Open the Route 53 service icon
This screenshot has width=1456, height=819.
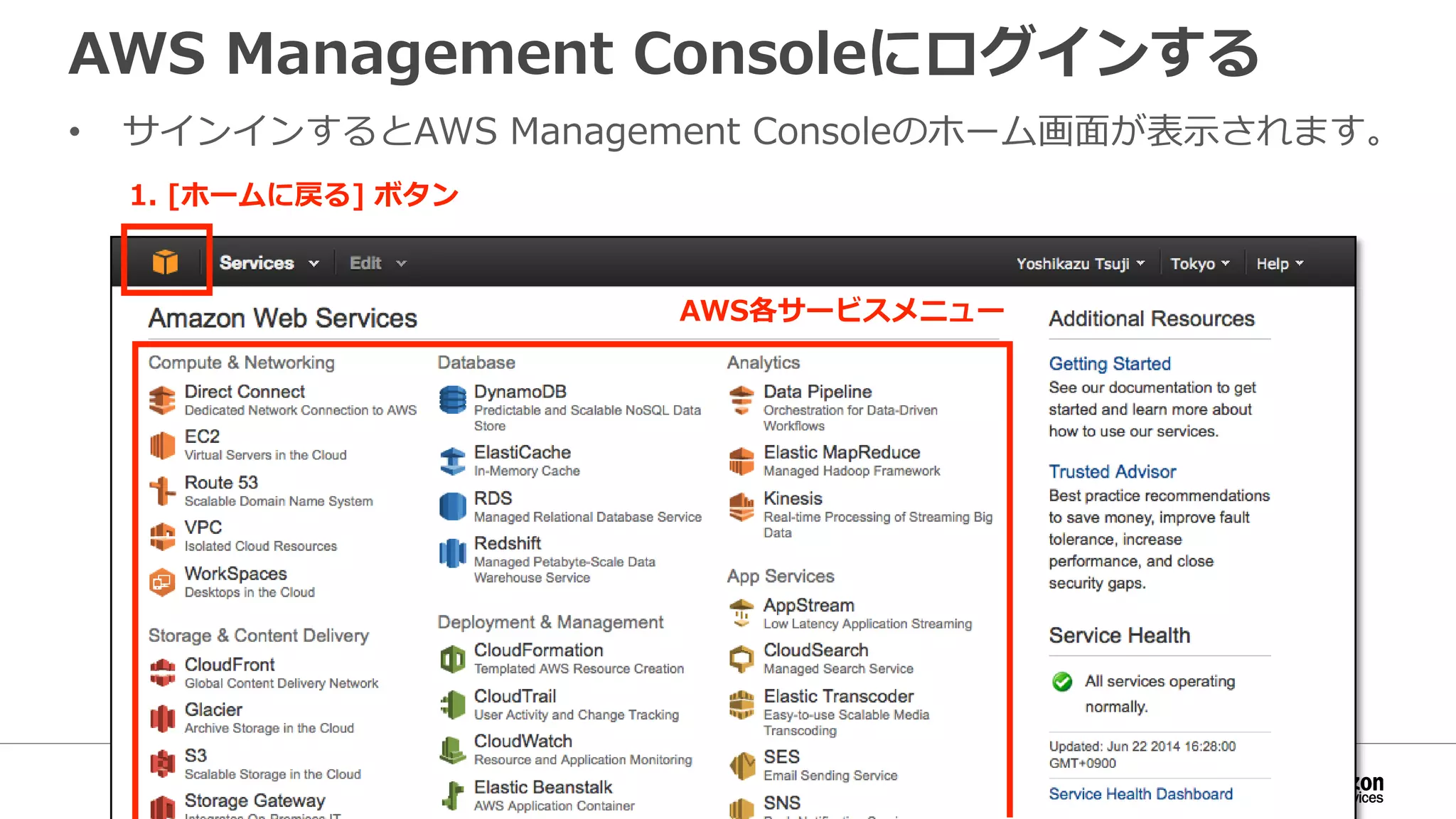pyautogui.click(x=162, y=491)
